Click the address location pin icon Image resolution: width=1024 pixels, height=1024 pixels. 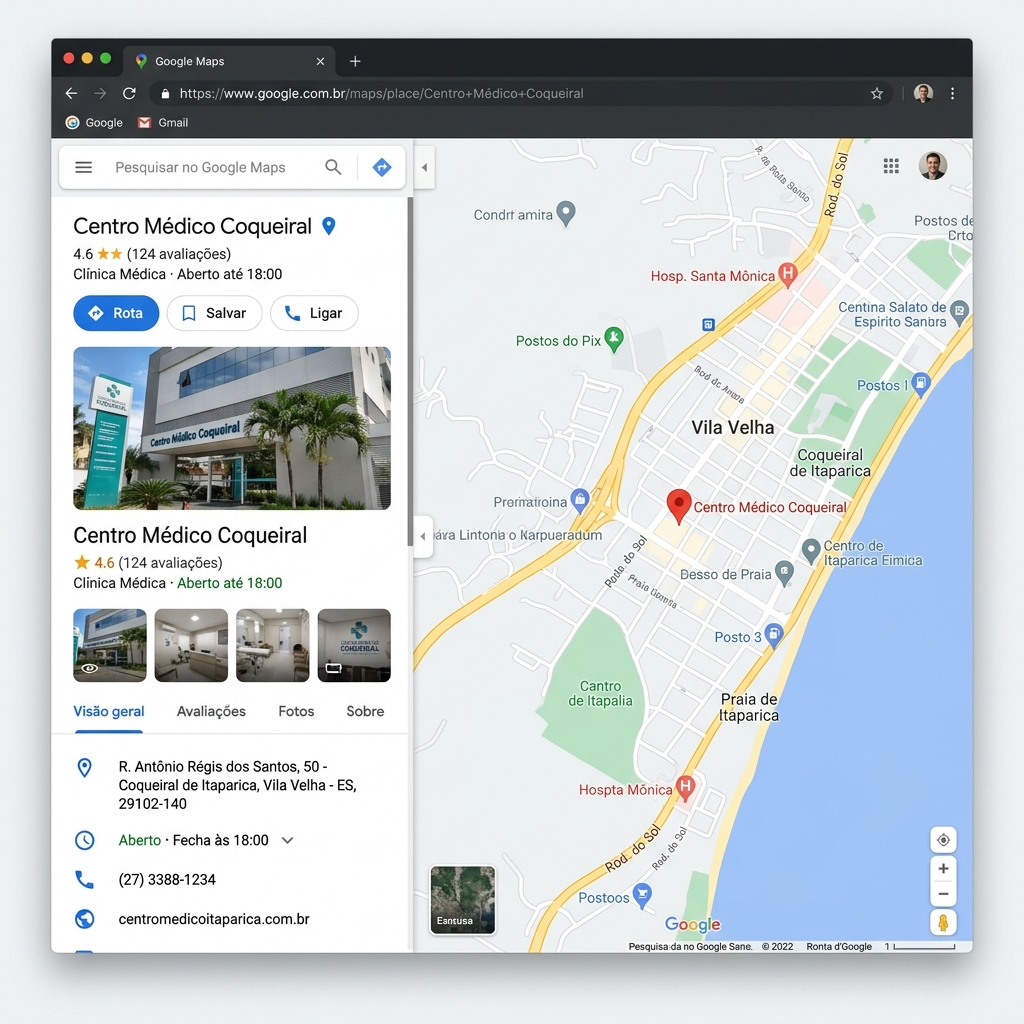click(84, 767)
